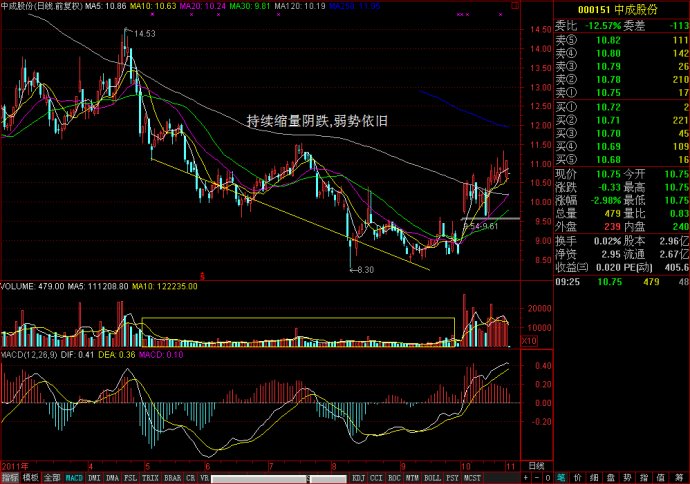Image resolution: width=690 pixels, height=484 pixels.
Task: Click the red 5 marker on the chart
Action: 203,277
